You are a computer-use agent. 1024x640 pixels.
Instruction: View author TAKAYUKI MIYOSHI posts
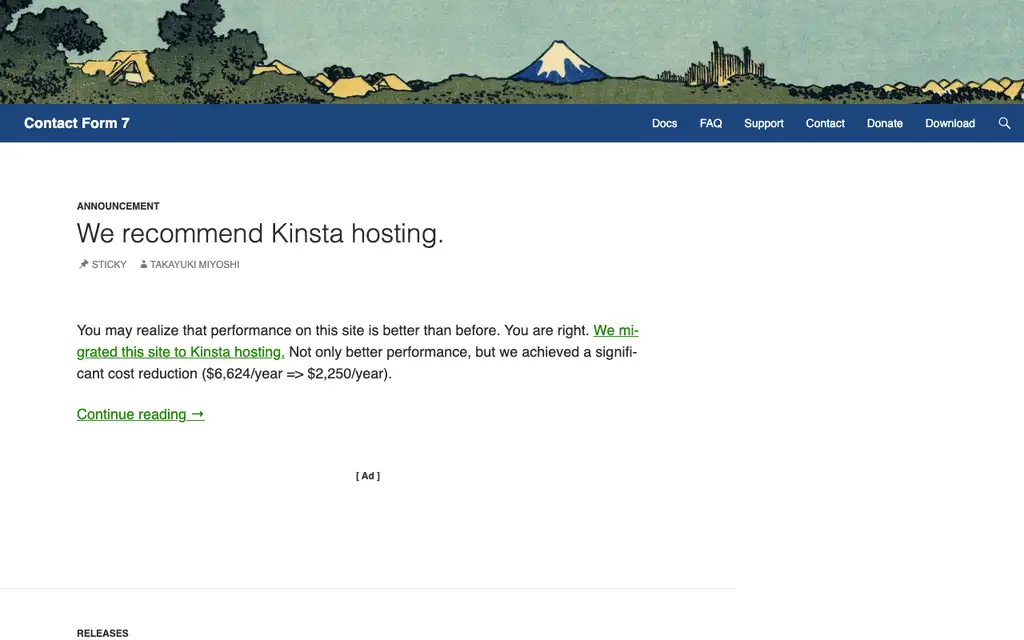pos(195,264)
